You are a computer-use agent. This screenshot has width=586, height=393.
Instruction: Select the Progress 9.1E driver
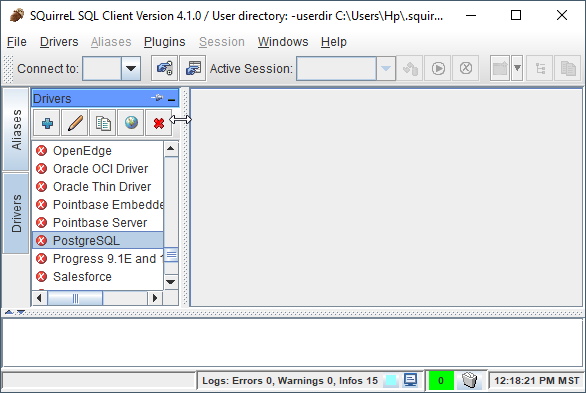(98, 258)
